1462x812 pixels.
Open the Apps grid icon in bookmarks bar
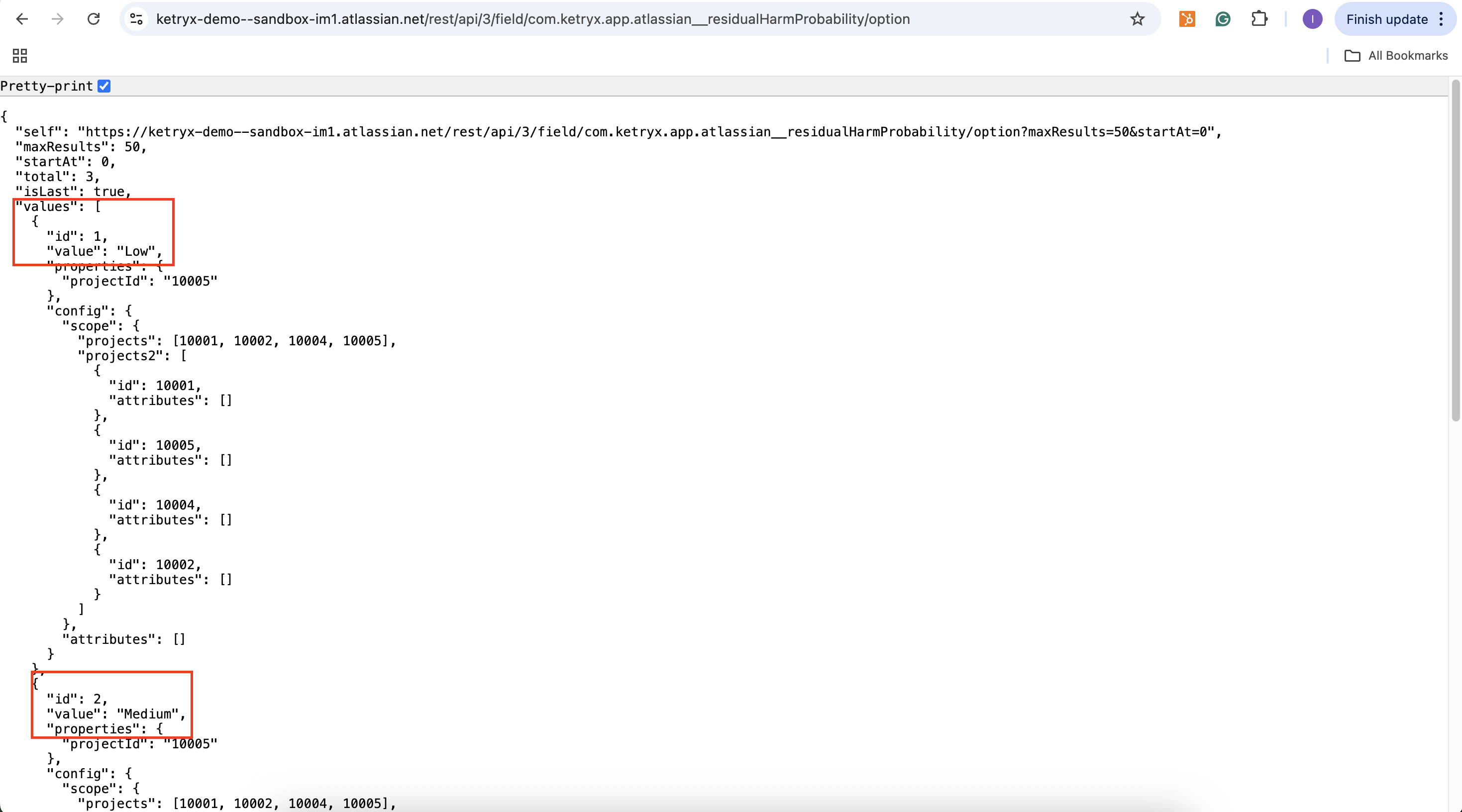[20, 56]
